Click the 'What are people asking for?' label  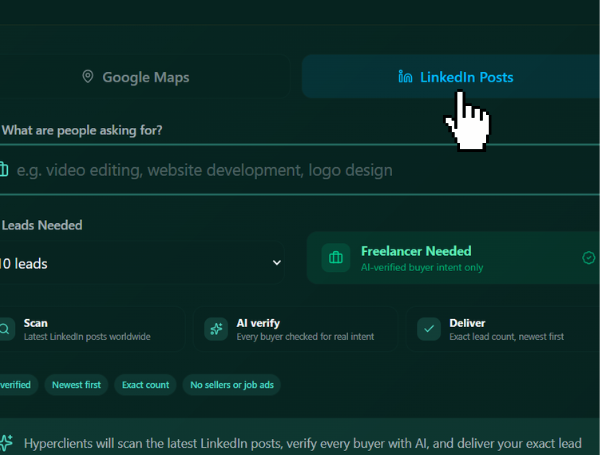click(82, 130)
